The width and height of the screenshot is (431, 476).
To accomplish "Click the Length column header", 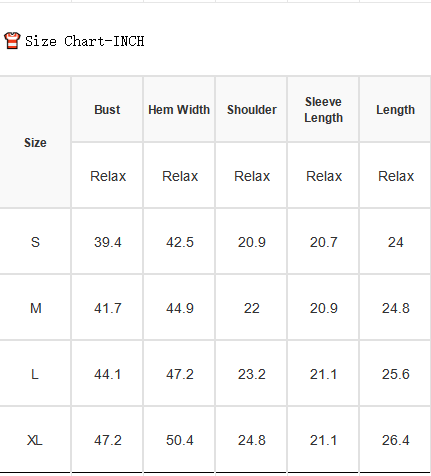I will (395, 110).
